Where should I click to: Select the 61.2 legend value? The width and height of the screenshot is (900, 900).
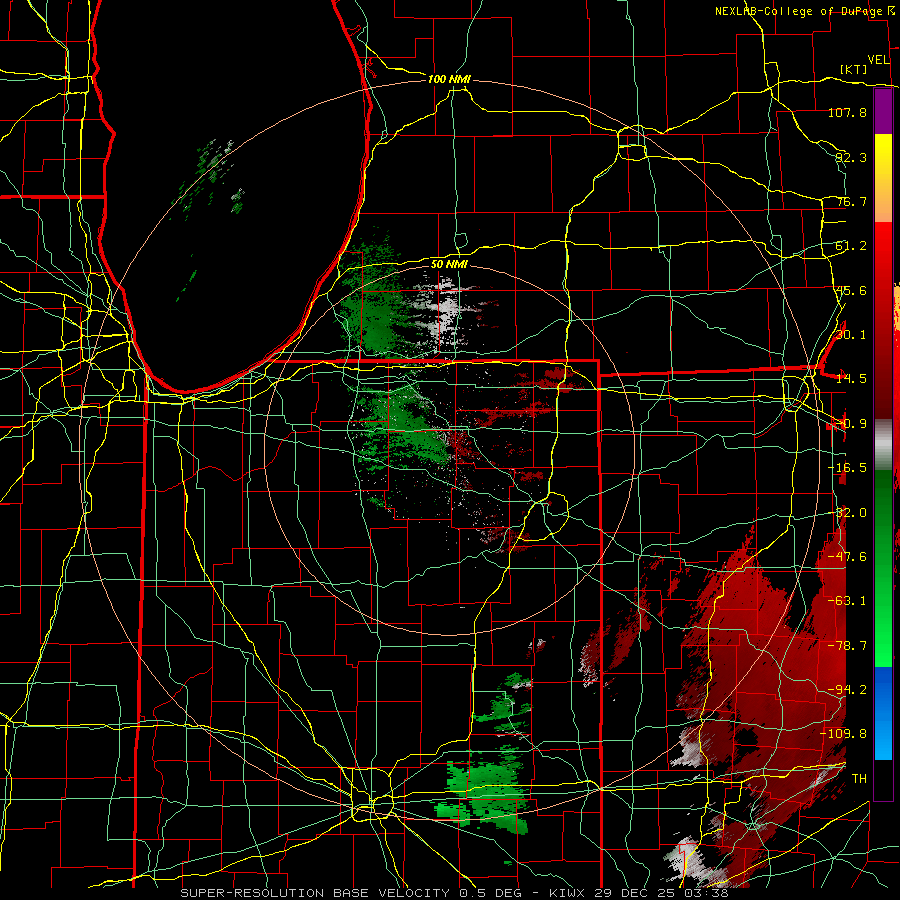click(x=851, y=246)
